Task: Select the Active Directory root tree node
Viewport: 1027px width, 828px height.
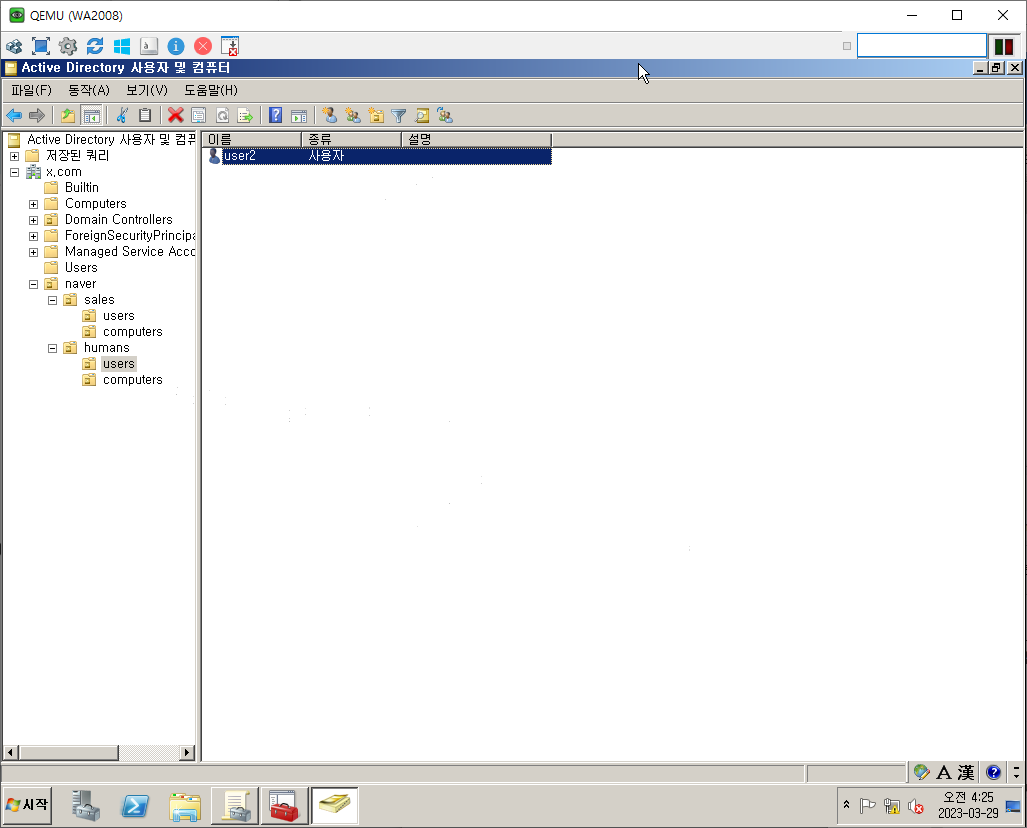Action: coord(110,140)
